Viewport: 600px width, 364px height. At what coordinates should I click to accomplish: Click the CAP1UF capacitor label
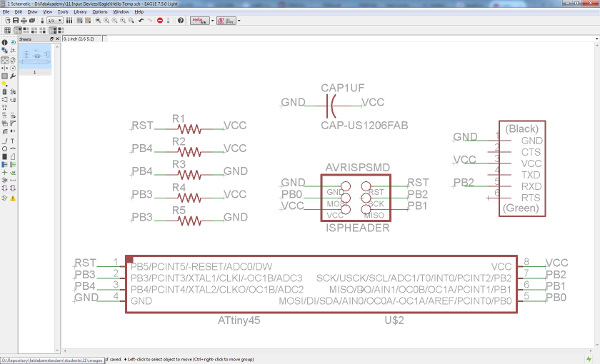coord(342,88)
